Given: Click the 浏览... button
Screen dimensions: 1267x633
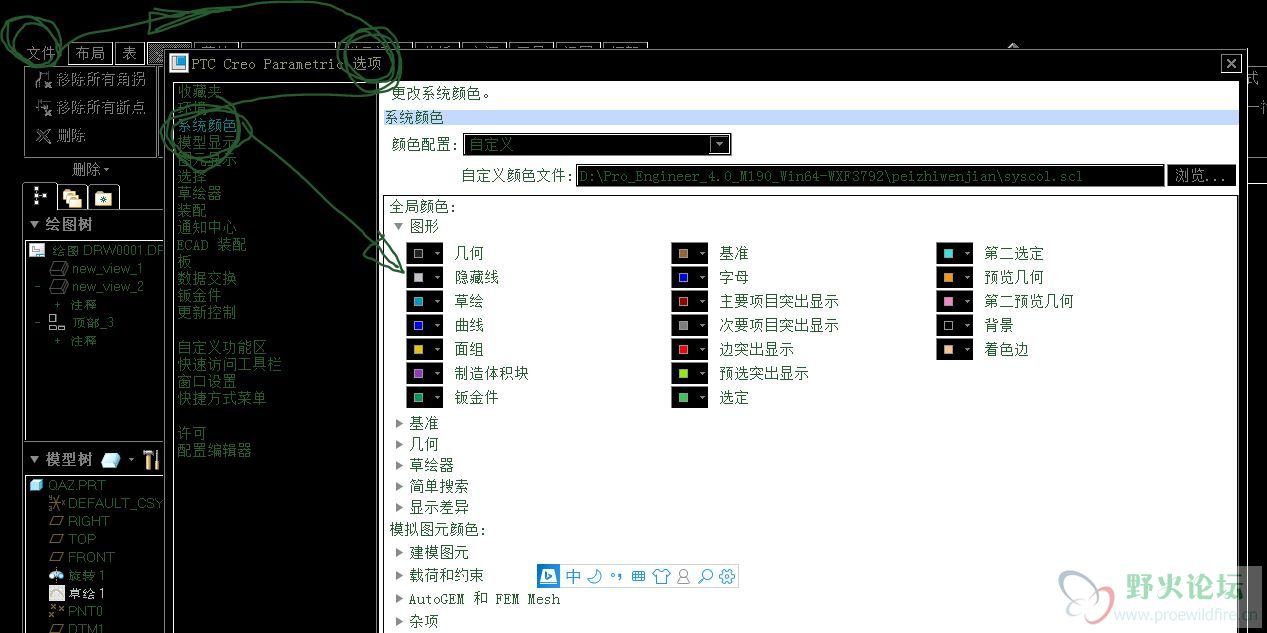Looking at the screenshot, I should click(1201, 176).
